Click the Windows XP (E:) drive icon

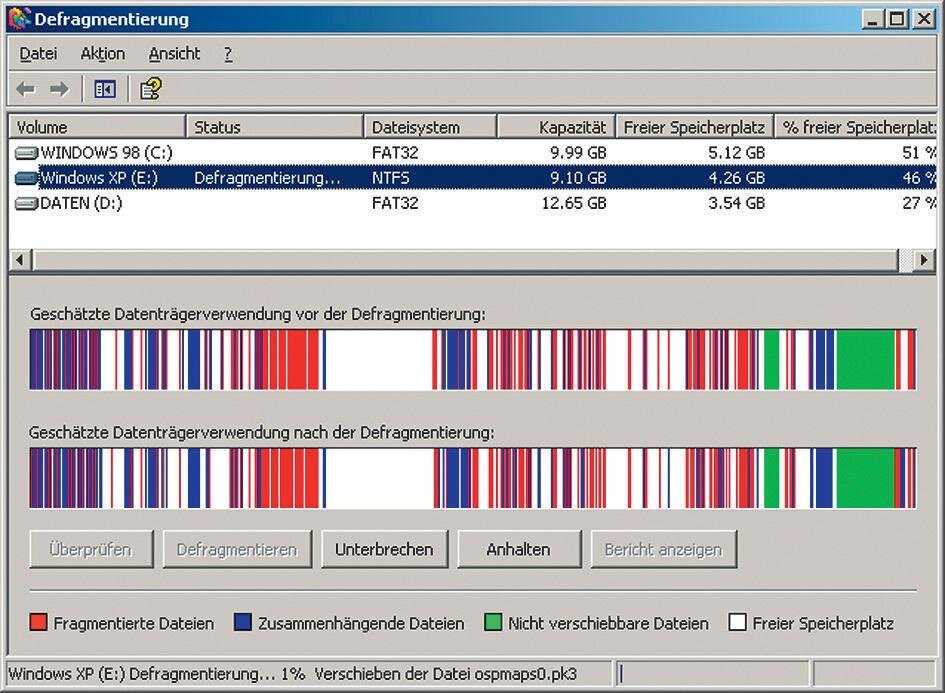[x=26, y=178]
